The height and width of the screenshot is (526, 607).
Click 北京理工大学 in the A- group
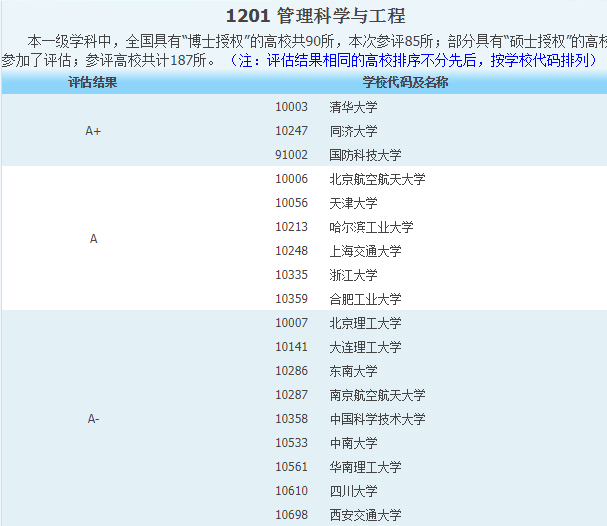365,323
